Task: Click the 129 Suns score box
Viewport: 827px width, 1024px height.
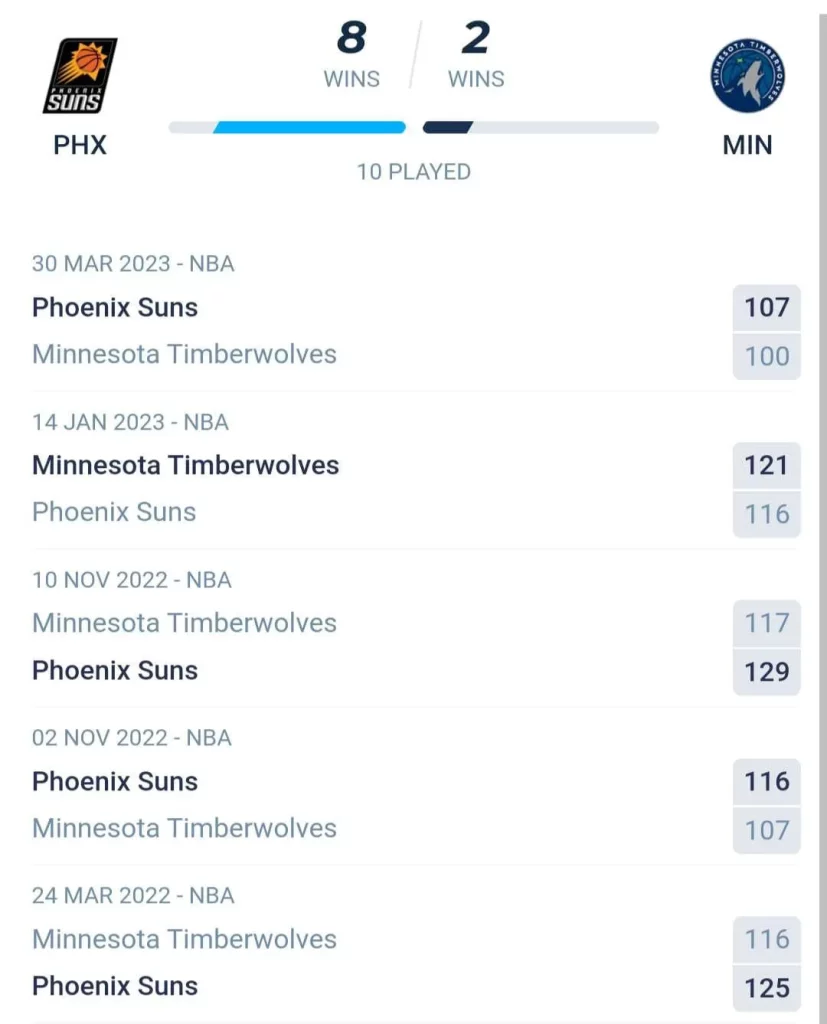Action: click(766, 672)
